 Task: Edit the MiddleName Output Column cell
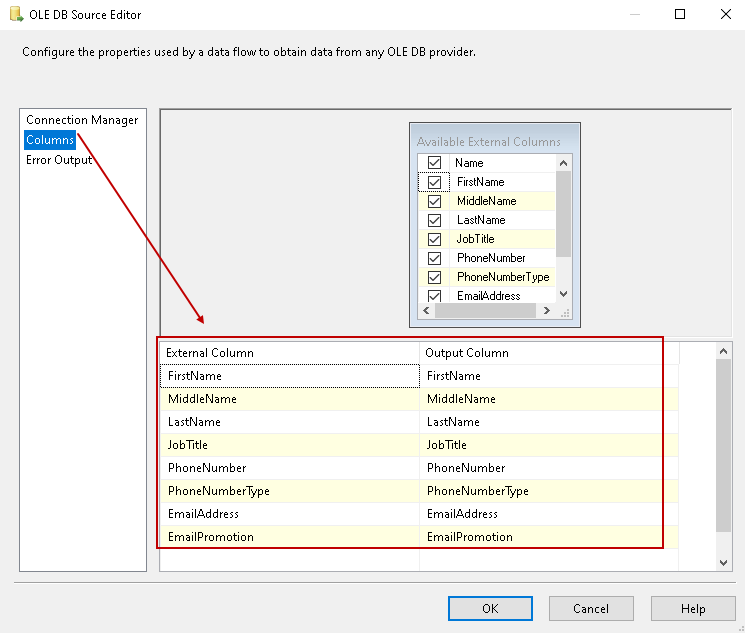[x=549, y=399]
